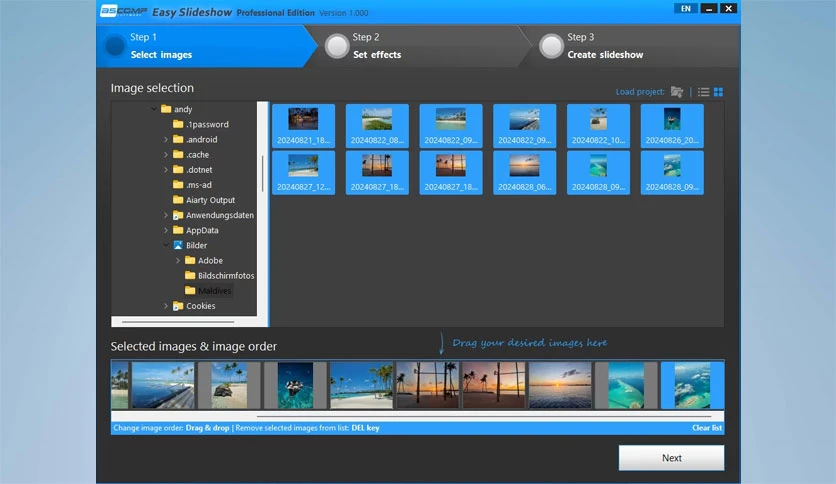
Task: Expand the AppData folder
Action: (x=166, y=230)
